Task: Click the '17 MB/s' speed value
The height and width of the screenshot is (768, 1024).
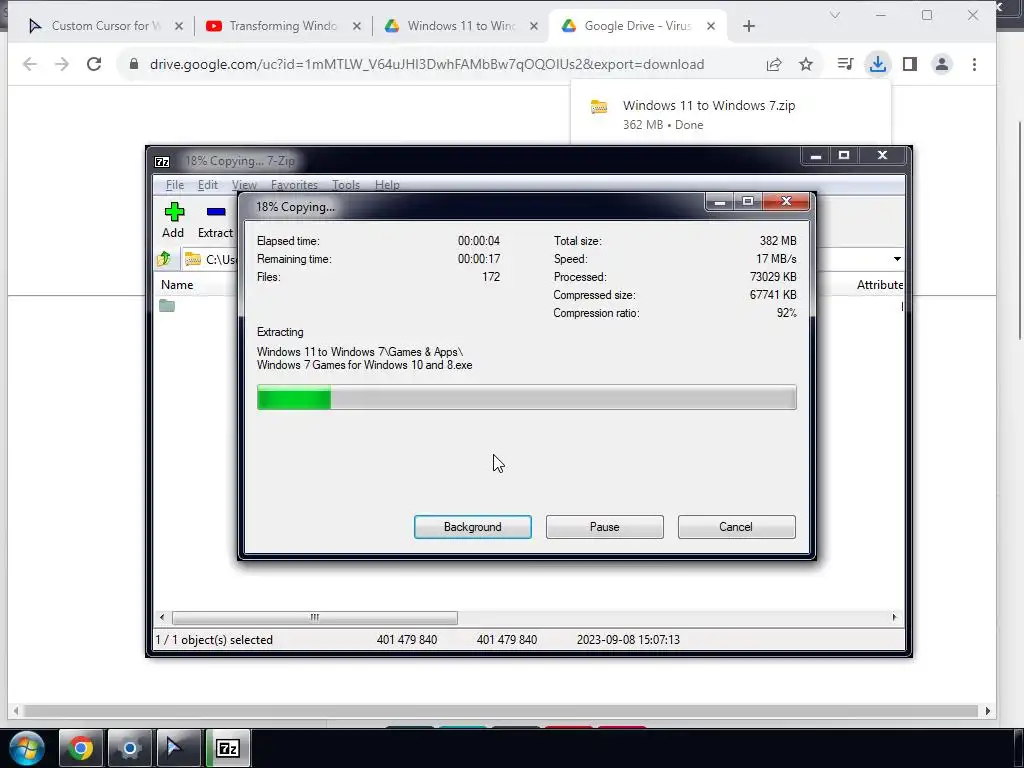Action: (776, 259)
